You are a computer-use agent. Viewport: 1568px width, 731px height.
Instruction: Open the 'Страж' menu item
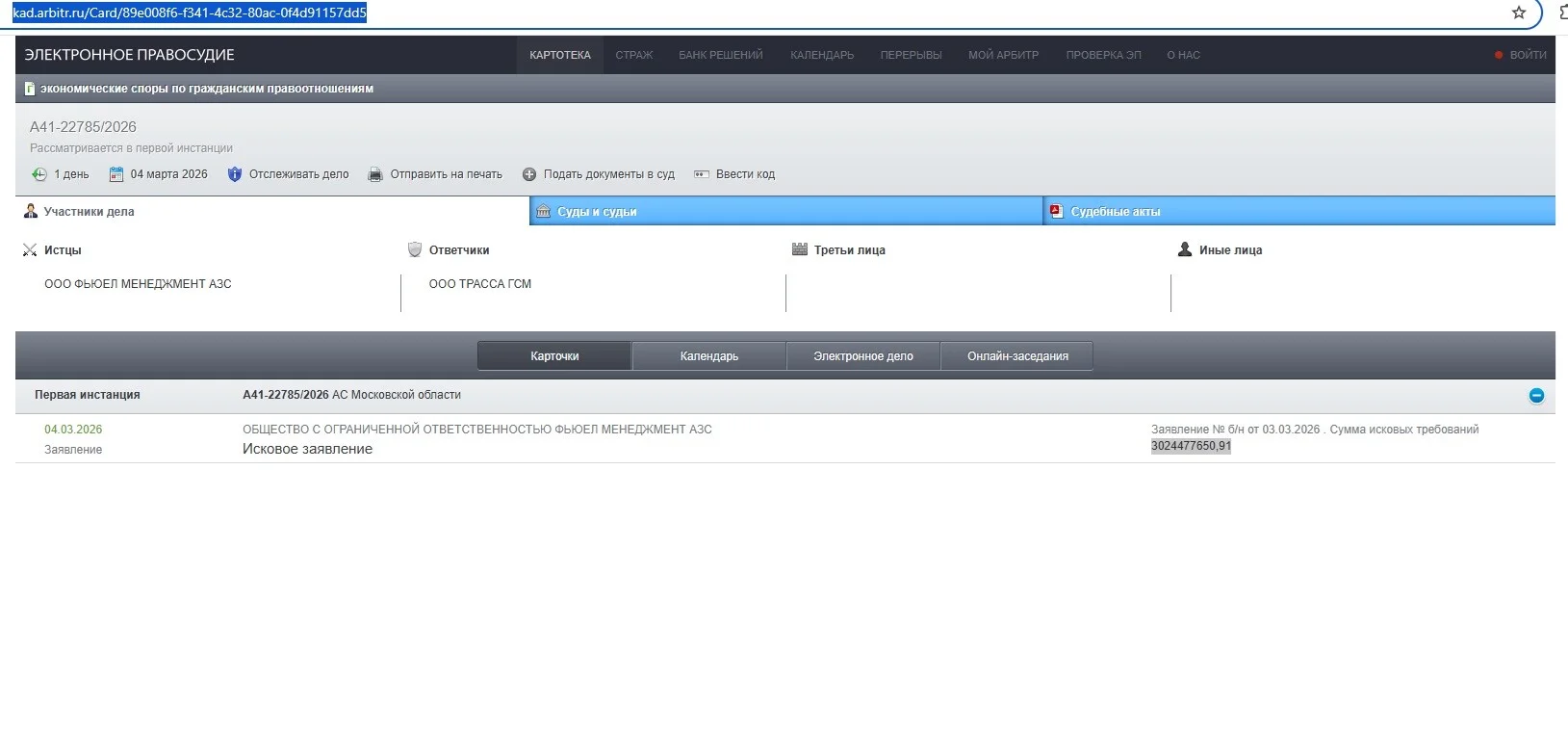[x=634, y=55]
